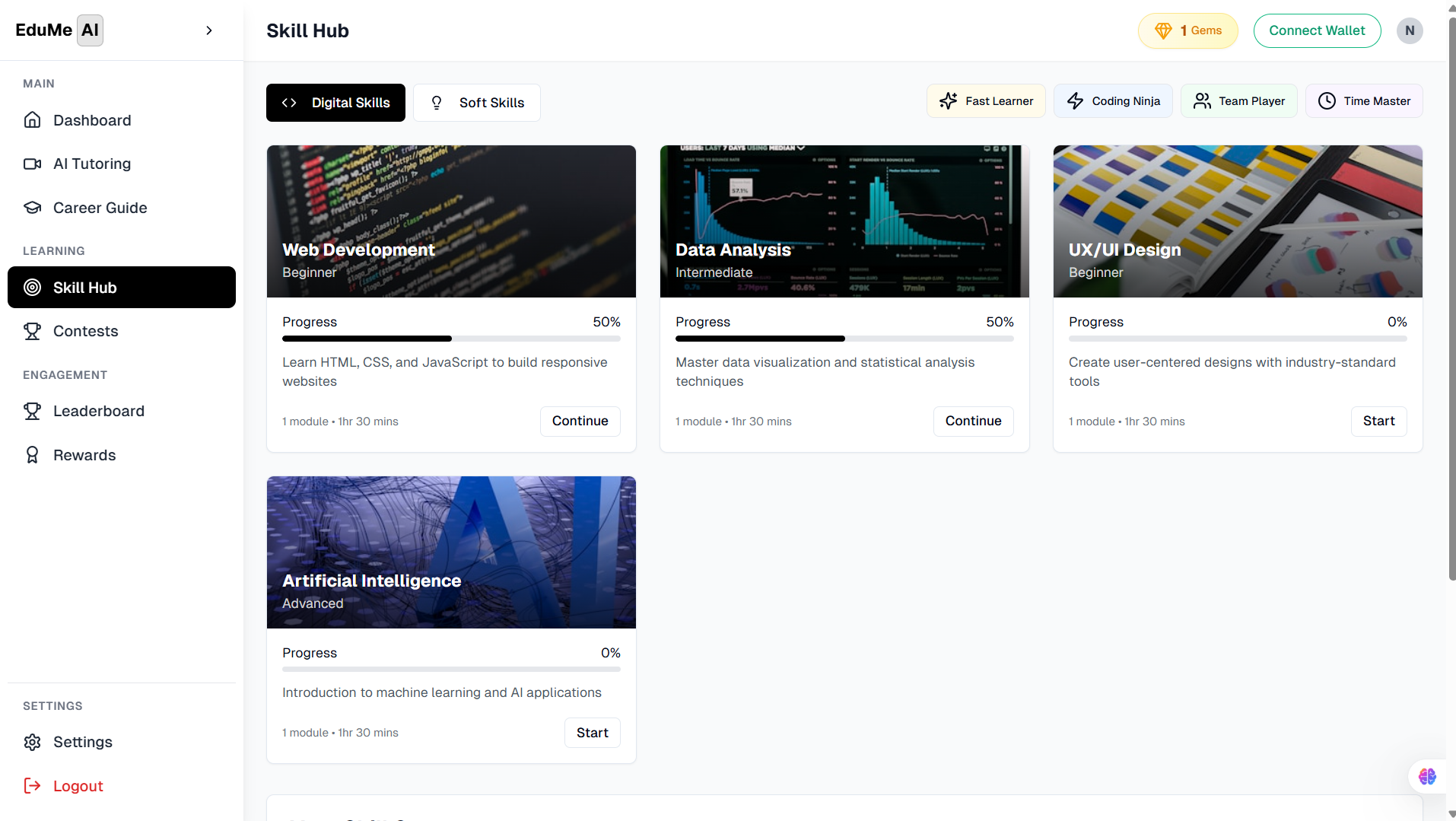Open the UX/UI Design course thumbnail
This screenshot has width=1456, height=821.
tap(1238, 221)
